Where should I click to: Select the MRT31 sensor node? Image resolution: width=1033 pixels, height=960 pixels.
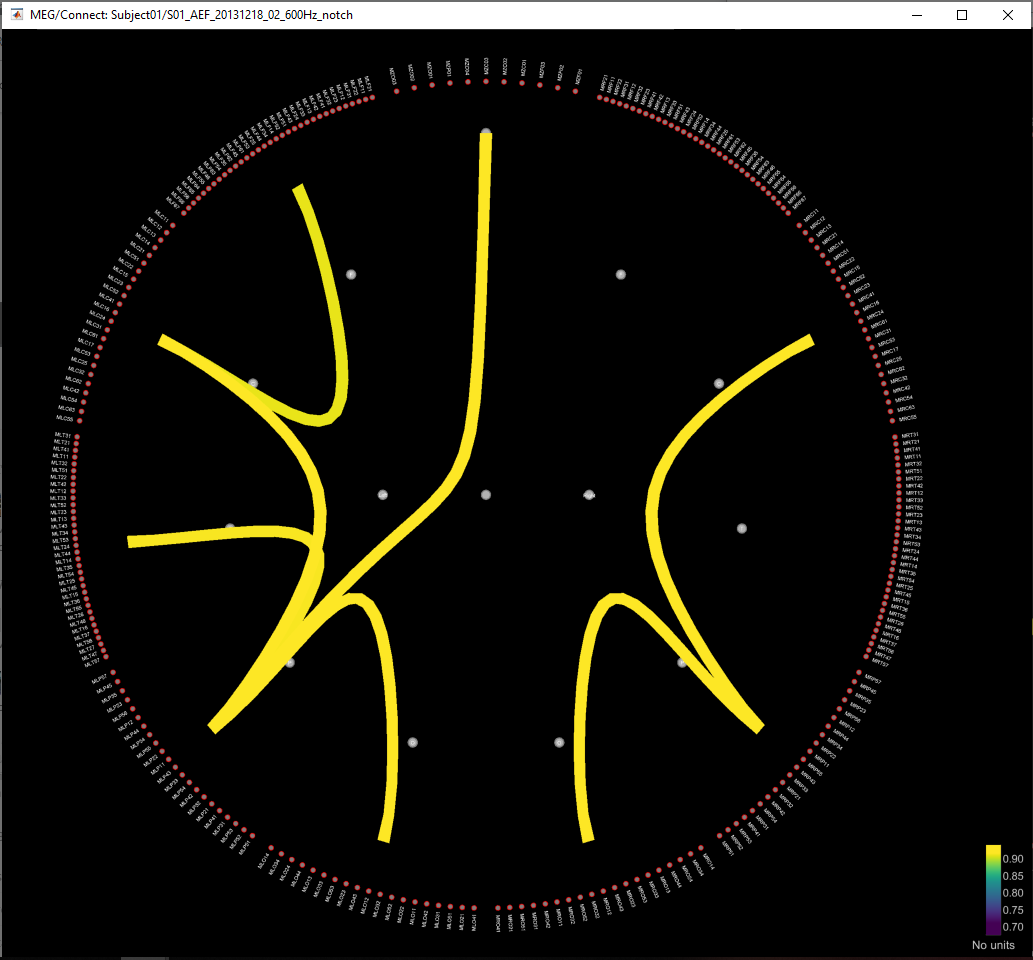[896, 437]
